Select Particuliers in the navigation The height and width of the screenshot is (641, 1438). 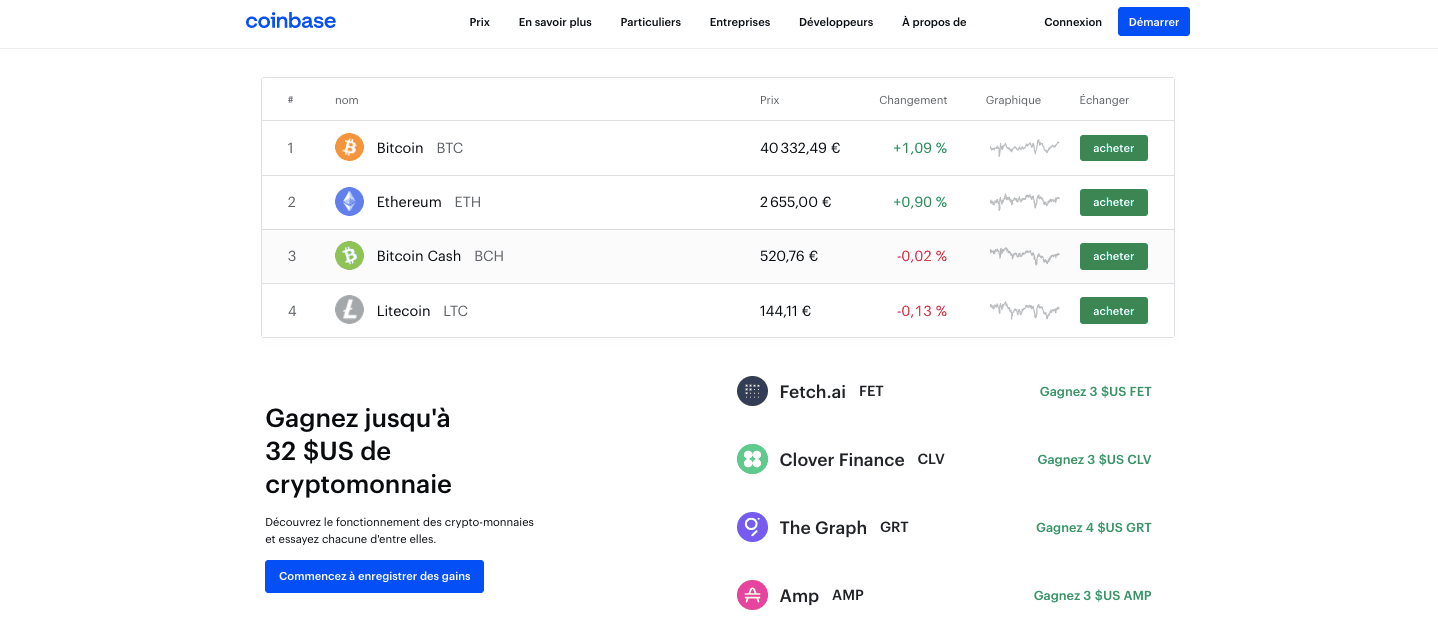650,21
